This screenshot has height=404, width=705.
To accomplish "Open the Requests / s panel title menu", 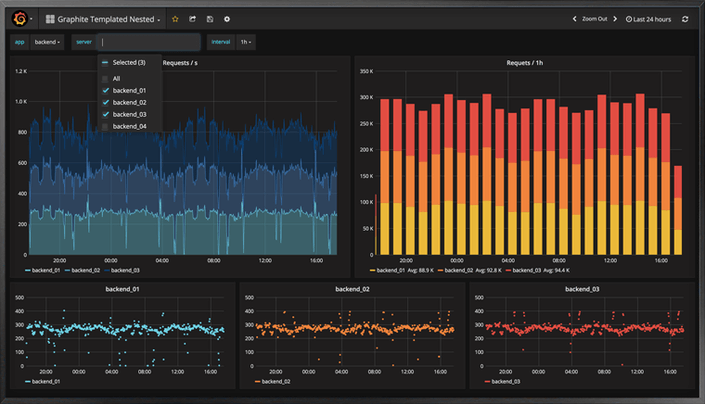I will point(180,63).
